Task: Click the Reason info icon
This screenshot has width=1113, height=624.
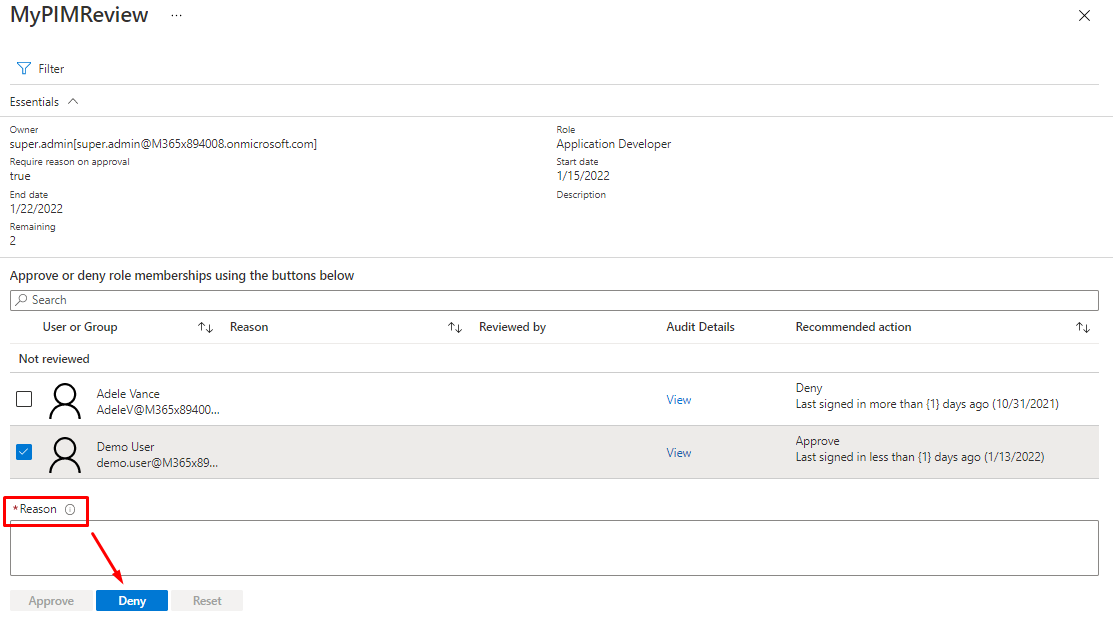Action: (x=70, y=510)
